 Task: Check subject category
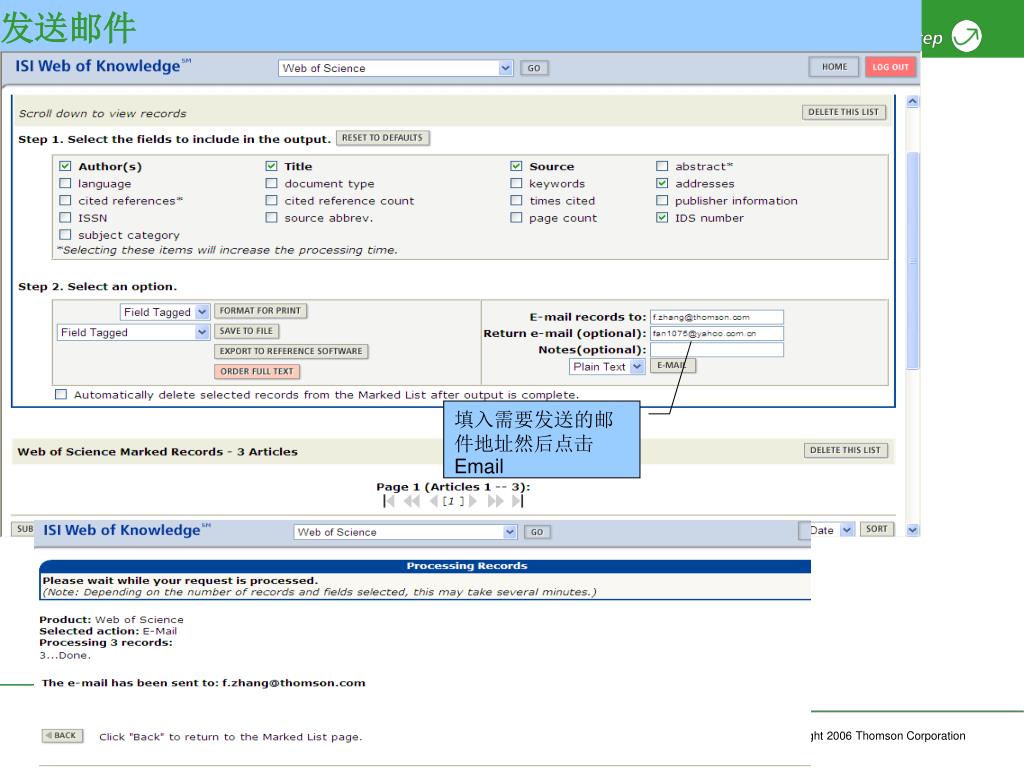[x=65, y=234]
